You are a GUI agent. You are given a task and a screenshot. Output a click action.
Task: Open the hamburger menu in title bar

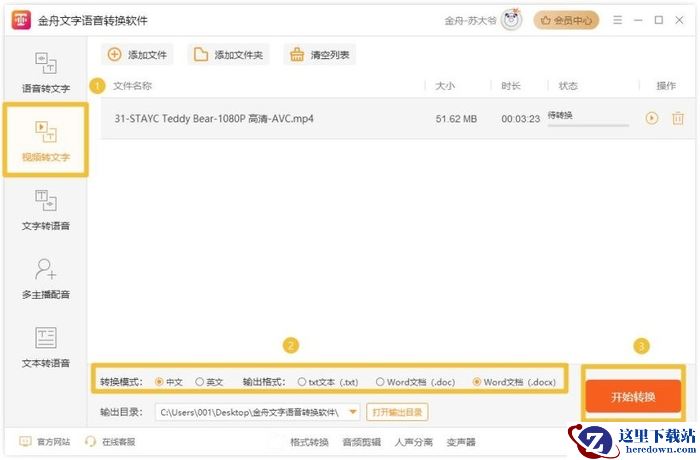[617, 20]
